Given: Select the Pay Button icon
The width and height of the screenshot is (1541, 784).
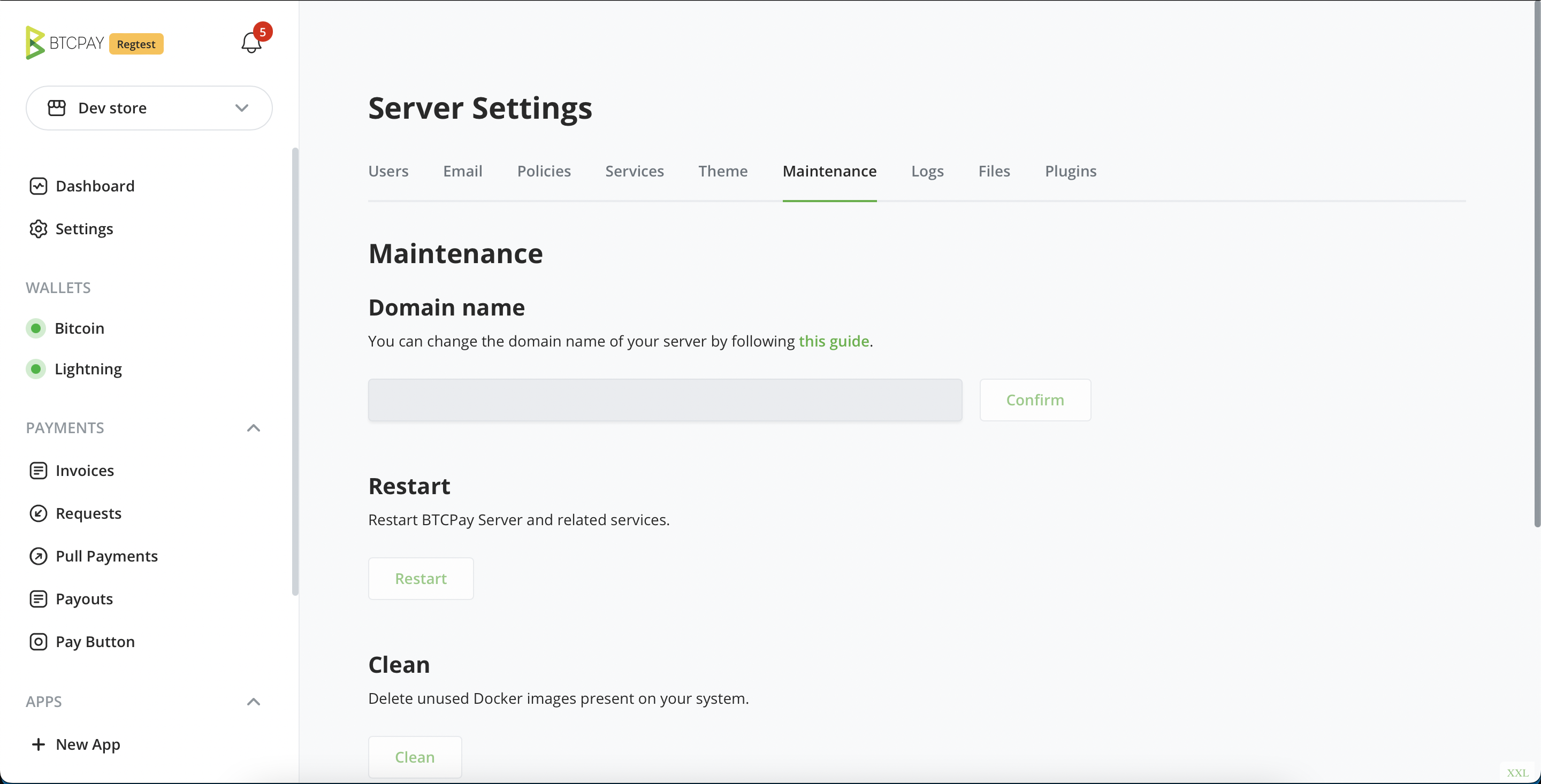Looking at the screenshot, I should click(x=39, y=642).
